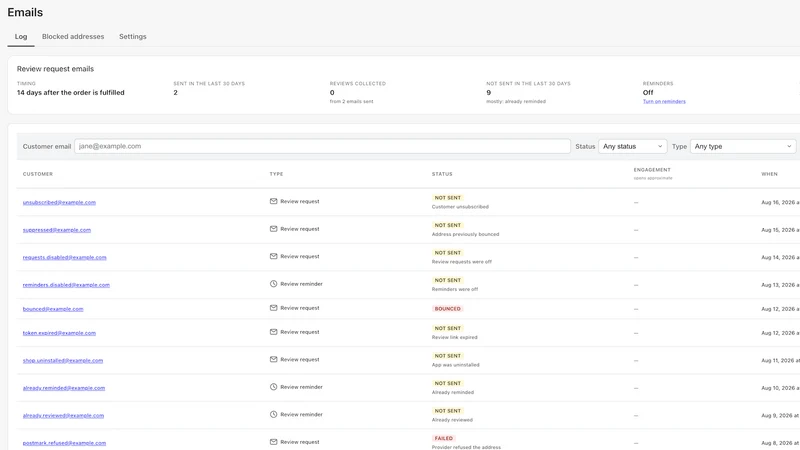Click the STATUS column header
The width and height of the screenshot is (800, 450).
click(x=442, y=174)
